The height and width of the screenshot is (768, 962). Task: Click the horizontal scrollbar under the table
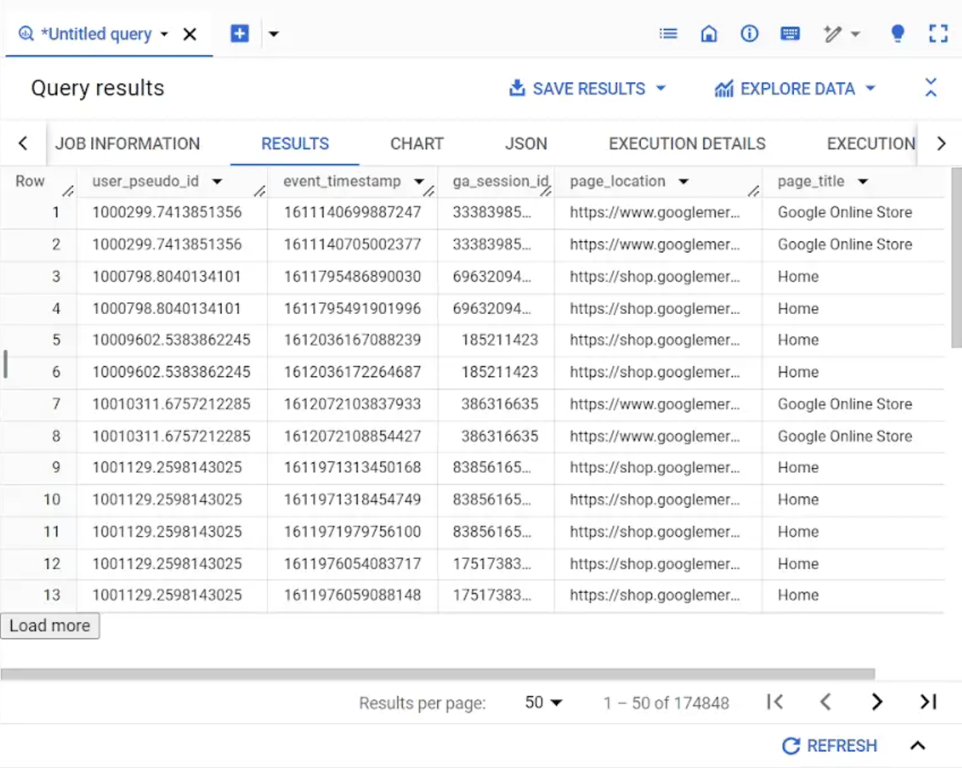tap(437, 674)
